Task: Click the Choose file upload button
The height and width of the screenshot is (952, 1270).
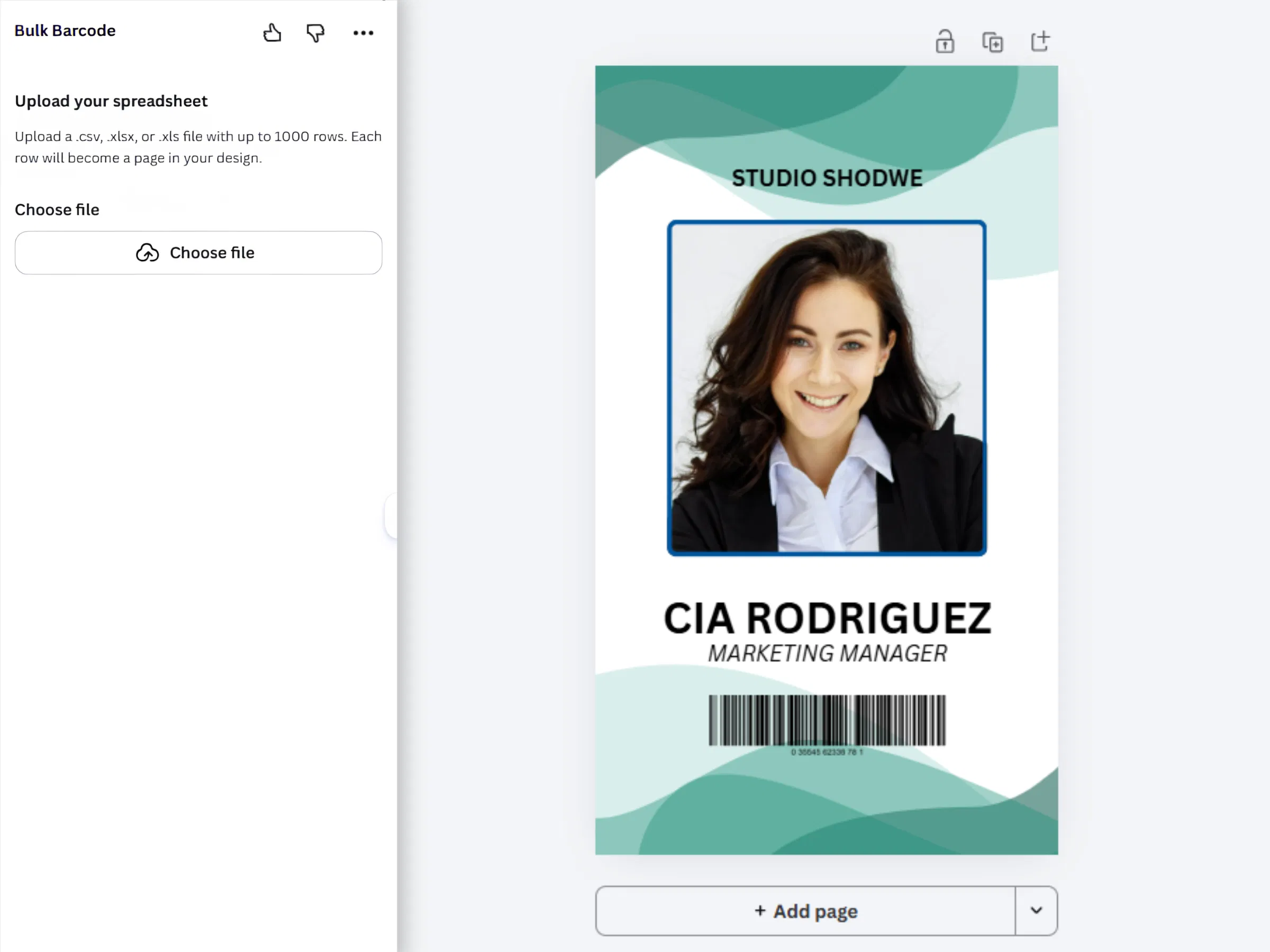Action: pos(198,252)
